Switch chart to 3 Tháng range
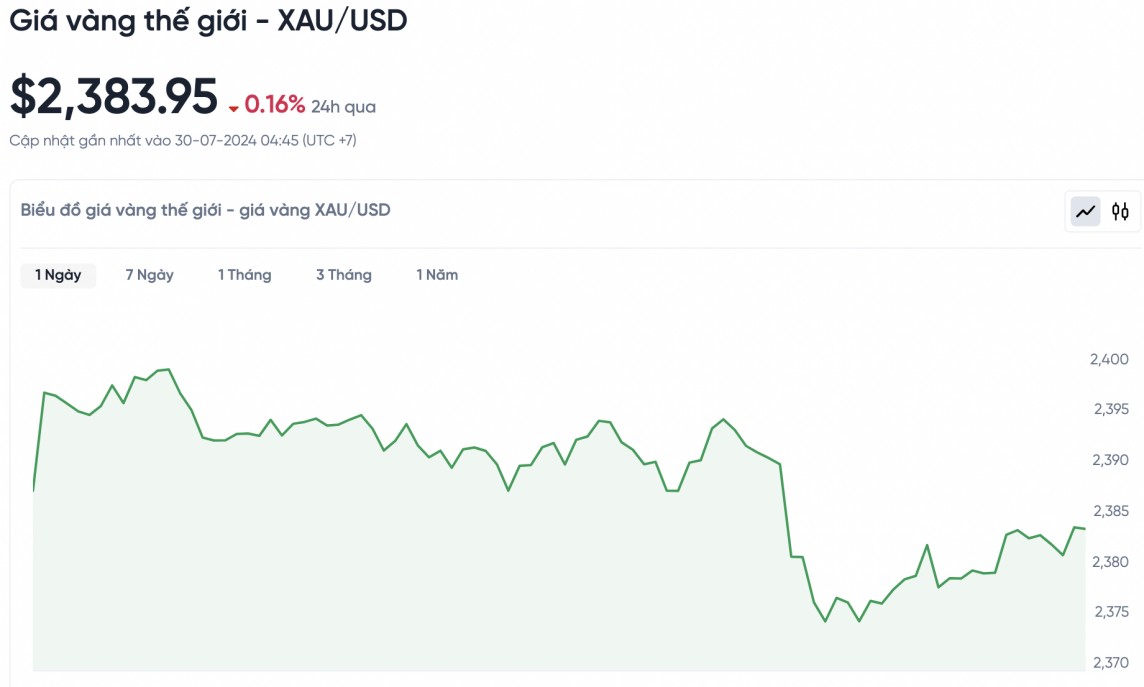 [344, 275]
